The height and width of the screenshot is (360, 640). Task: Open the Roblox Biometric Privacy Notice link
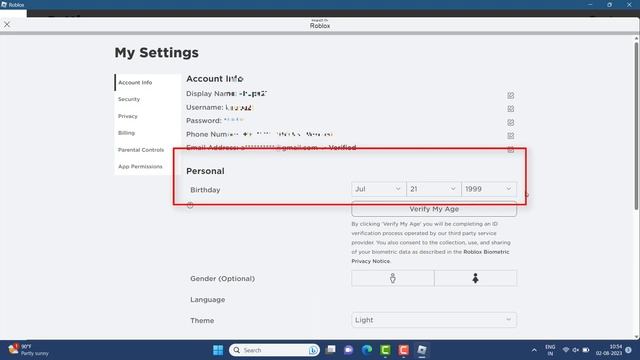430,256
